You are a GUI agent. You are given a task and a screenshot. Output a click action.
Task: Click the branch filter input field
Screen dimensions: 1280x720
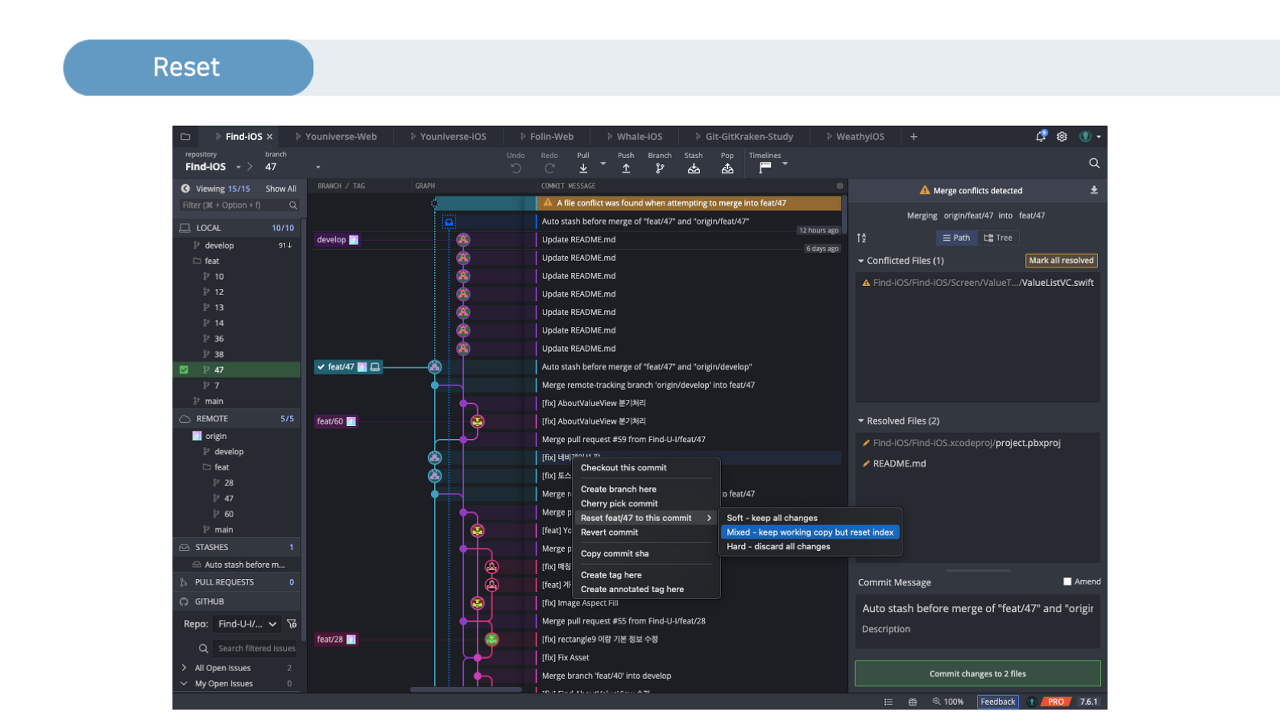pyautogui.click(x=239, y=205)
